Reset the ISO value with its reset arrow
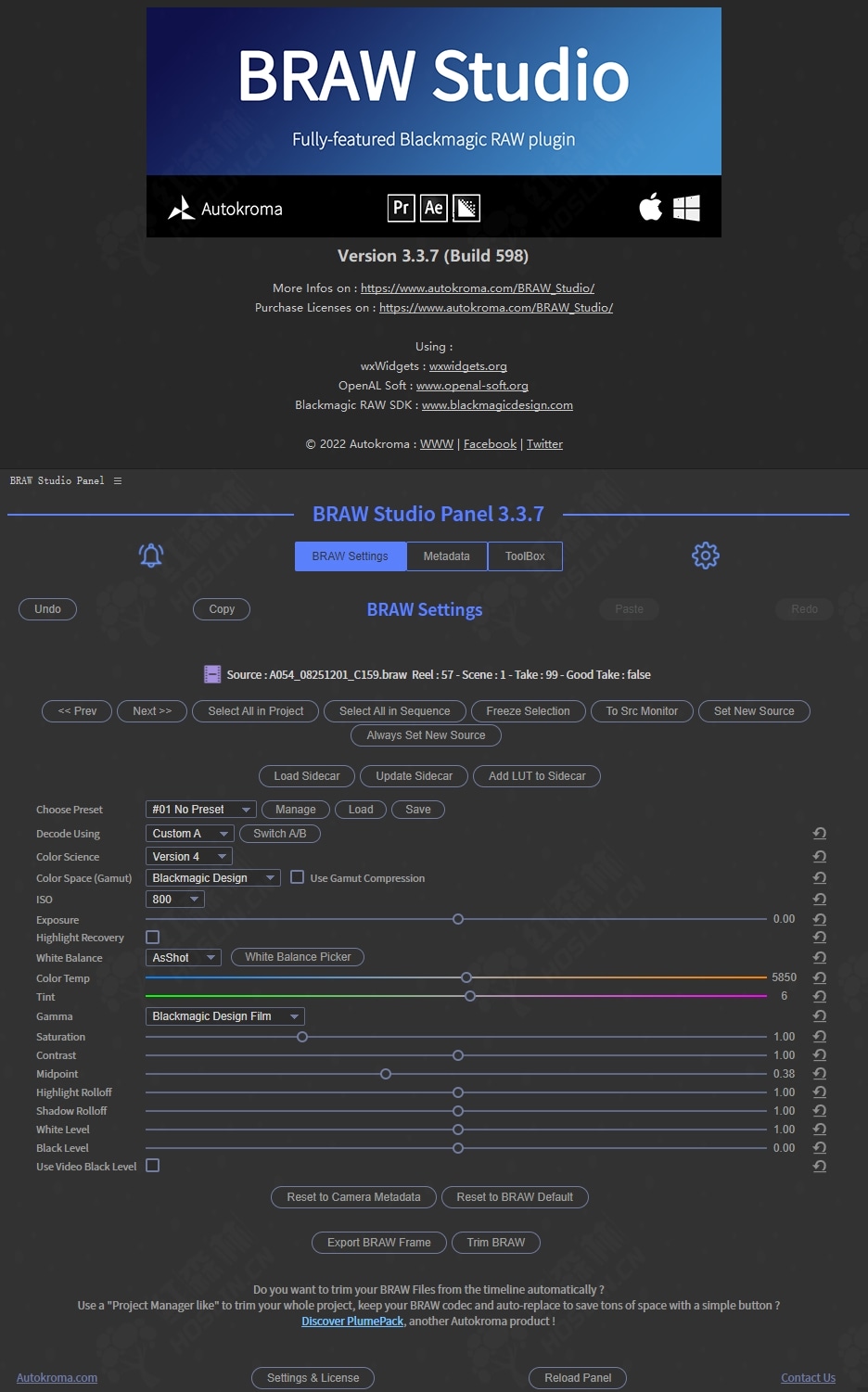The image size is (868, 1392). [x=820, y=900]
